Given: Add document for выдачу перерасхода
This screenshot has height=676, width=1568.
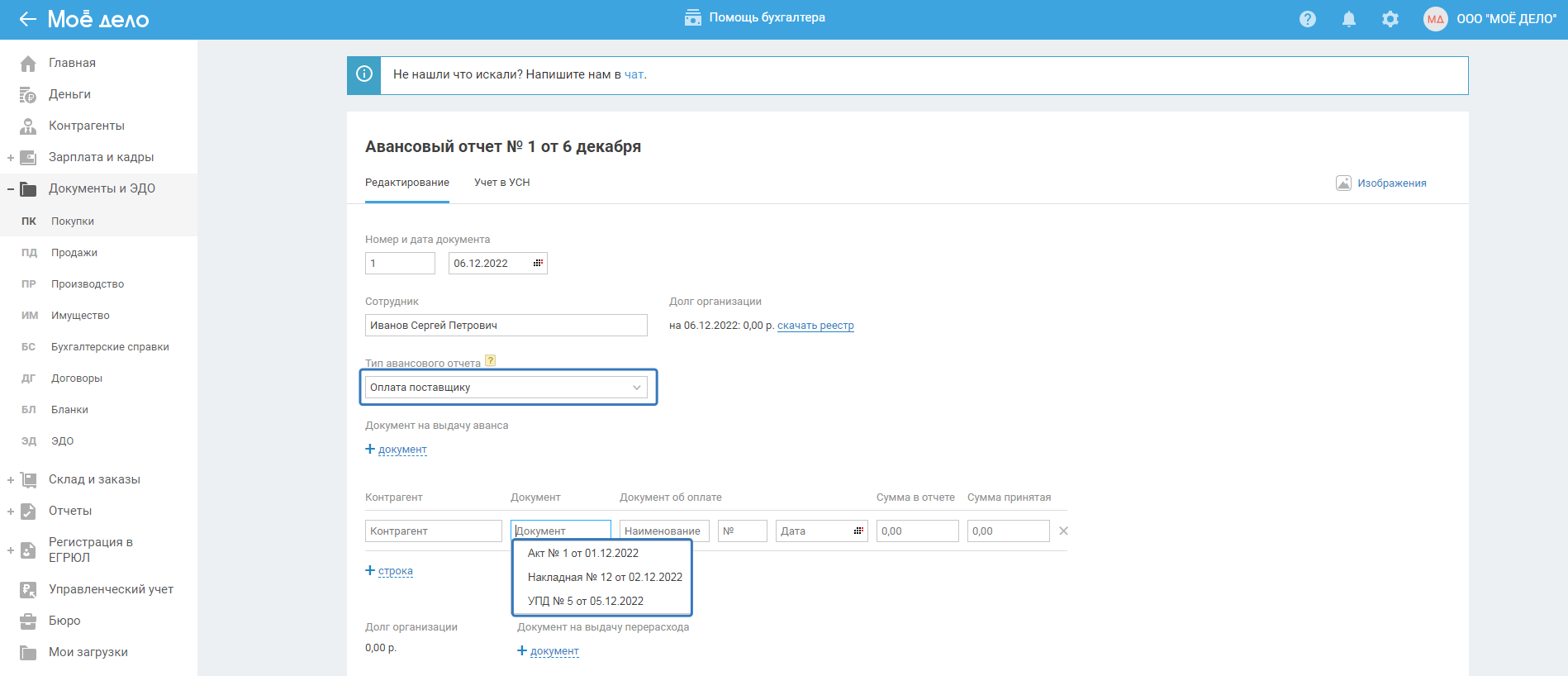Looking at the screenshot, I should 549,651.
